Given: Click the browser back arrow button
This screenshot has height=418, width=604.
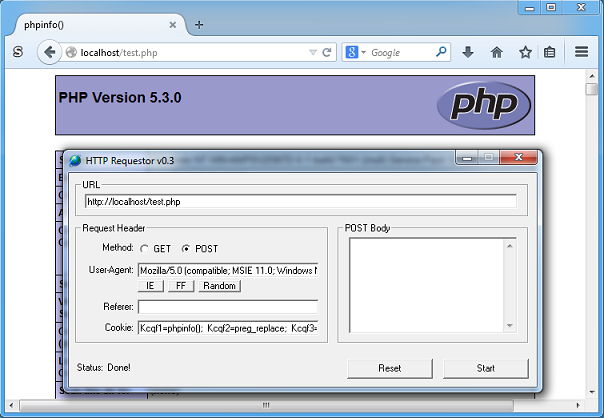Looking at the screenshot, I should tap(47, 52).
